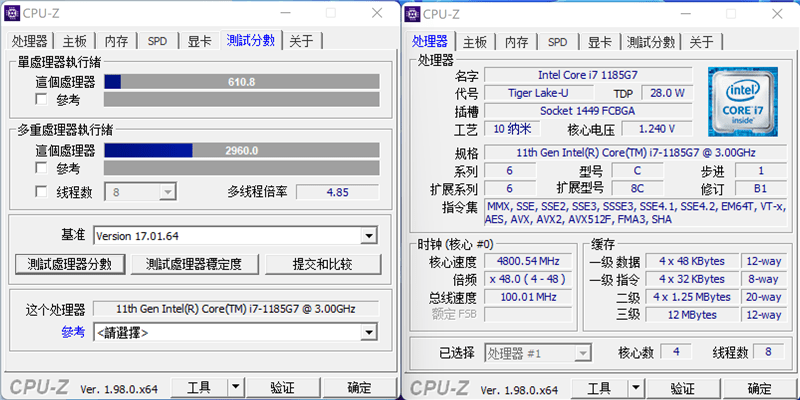The image size is (800, 400).
Task: Enable 參考 checkbox under multi-thread section
Action: tap(41, 167)
